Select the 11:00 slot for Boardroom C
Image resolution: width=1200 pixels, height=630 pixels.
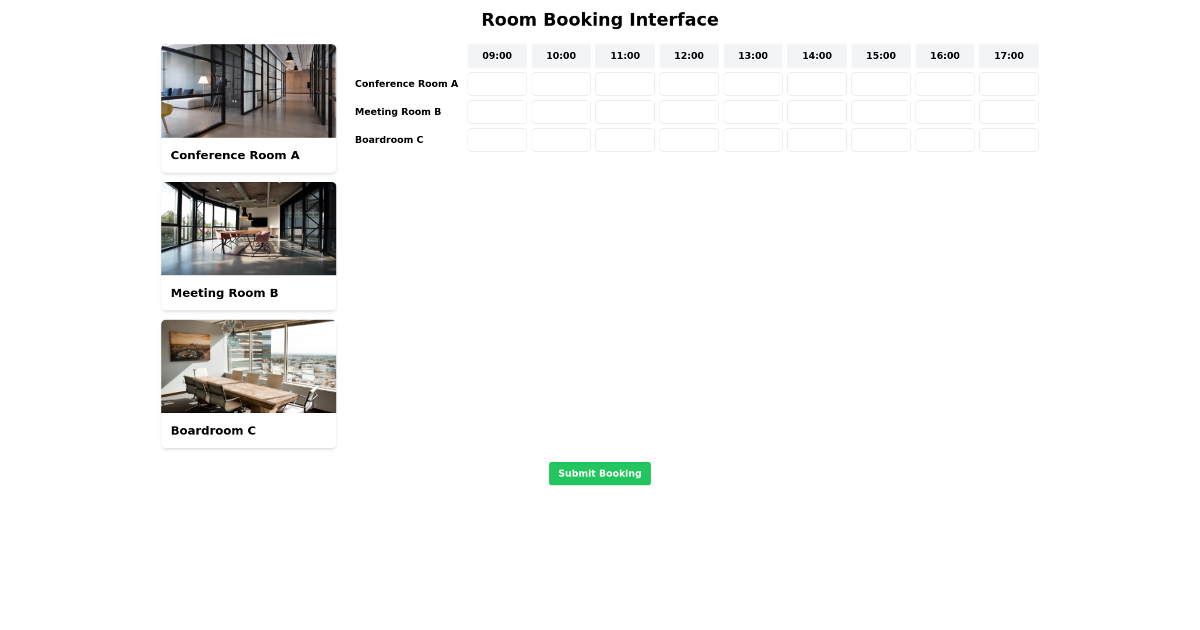(624, 140)
